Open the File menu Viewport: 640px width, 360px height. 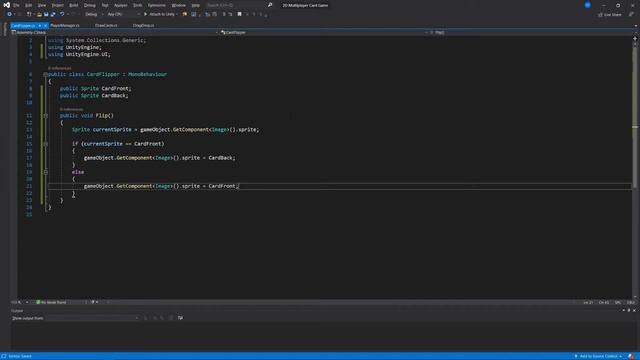[x=16, y=5]
